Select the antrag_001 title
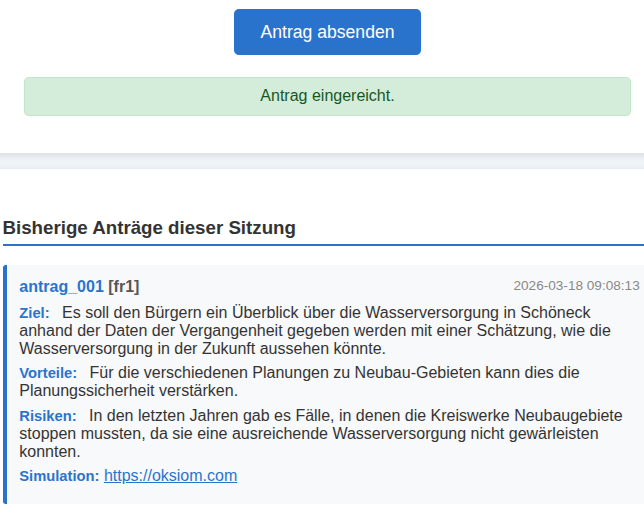Image resolution: width=644 pixels, height=523 pixels. (x=61, y=286)
